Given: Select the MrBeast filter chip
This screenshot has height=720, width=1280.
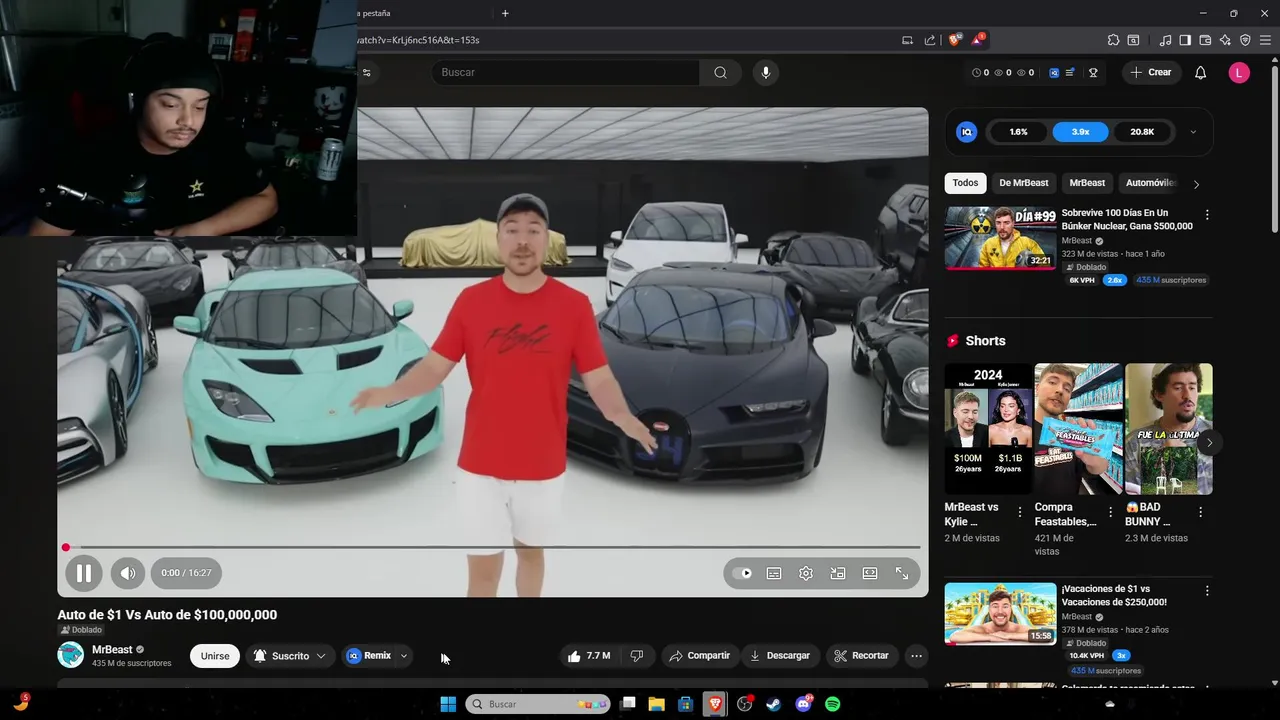Looking at the screenshot, I should [1087, 183].
